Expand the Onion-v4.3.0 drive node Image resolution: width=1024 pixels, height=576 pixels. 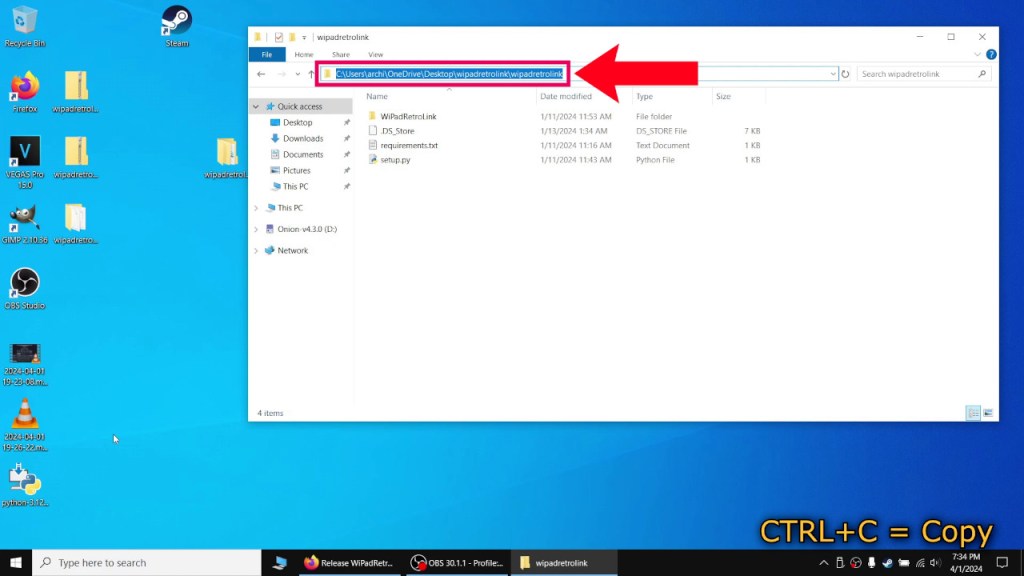pos(256,229)
